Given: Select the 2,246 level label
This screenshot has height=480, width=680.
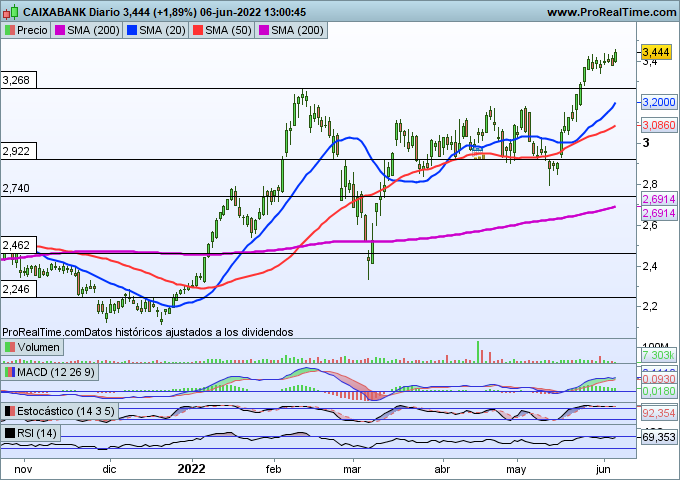Looking at the screenshot, I should (x=18, y=289).
